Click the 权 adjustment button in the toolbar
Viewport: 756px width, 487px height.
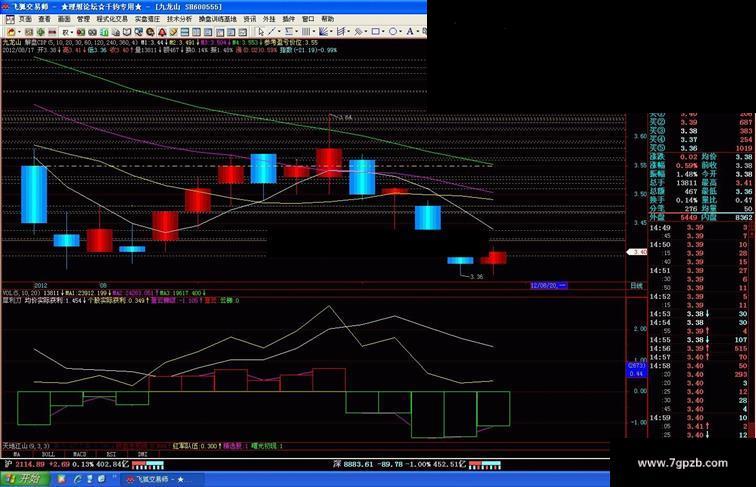pos(65,32)
